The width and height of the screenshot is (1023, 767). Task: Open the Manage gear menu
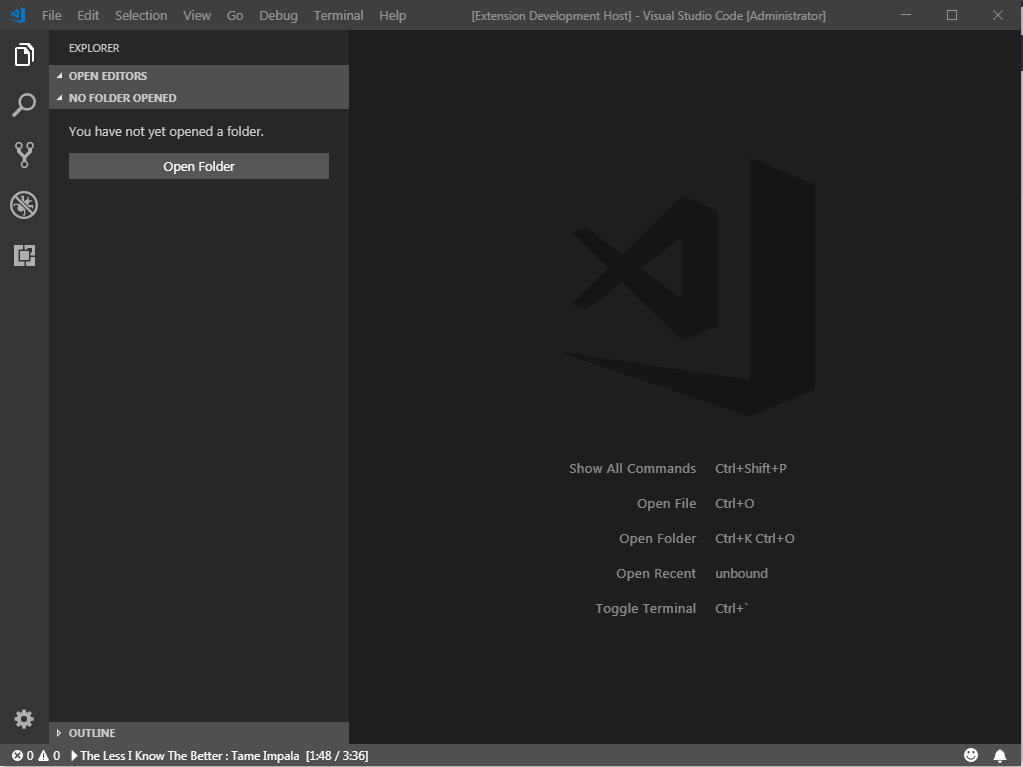(x=24, y=719)
